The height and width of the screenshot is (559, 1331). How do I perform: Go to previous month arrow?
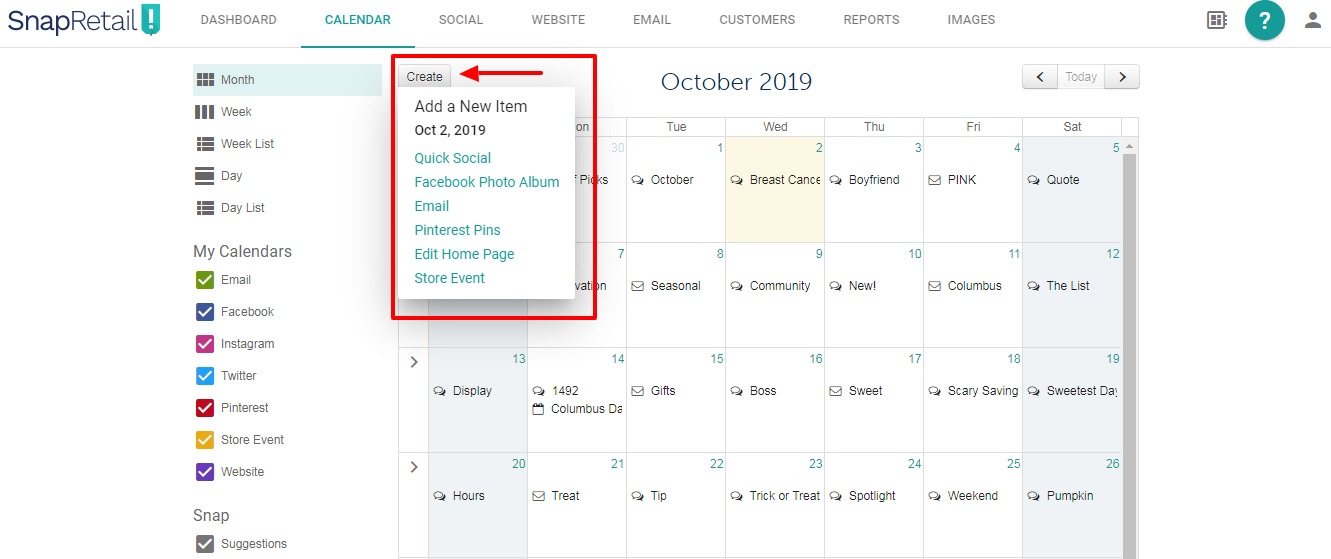tap(1040, 77)
